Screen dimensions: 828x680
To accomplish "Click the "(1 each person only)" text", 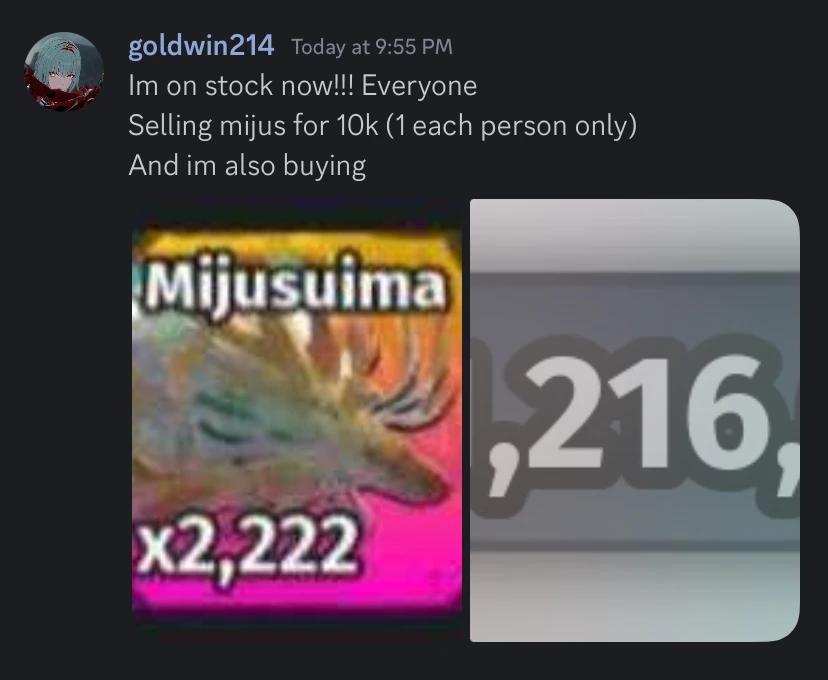I will click(x=511, y=126).
